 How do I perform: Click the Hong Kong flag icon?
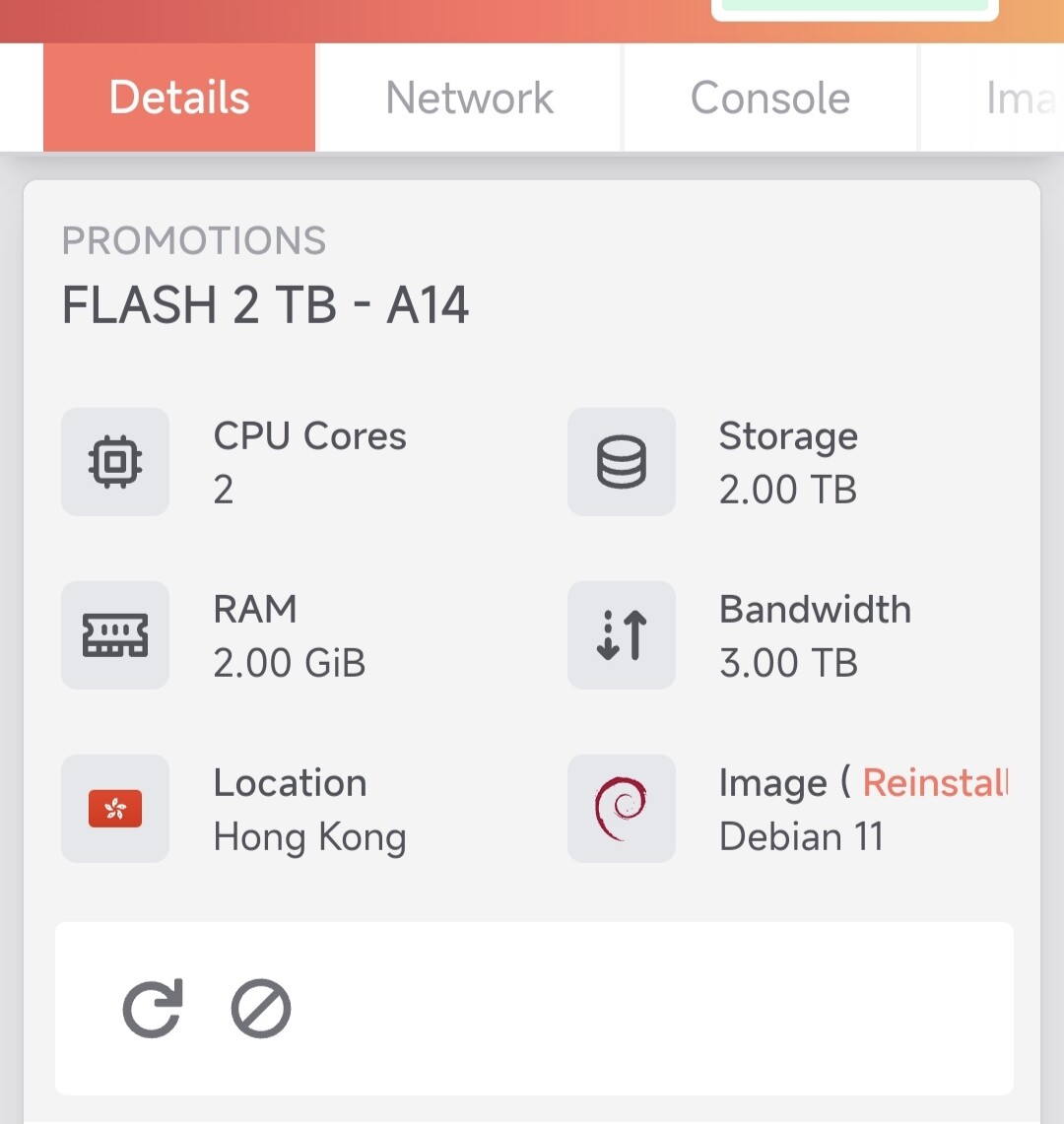point(115,809)
